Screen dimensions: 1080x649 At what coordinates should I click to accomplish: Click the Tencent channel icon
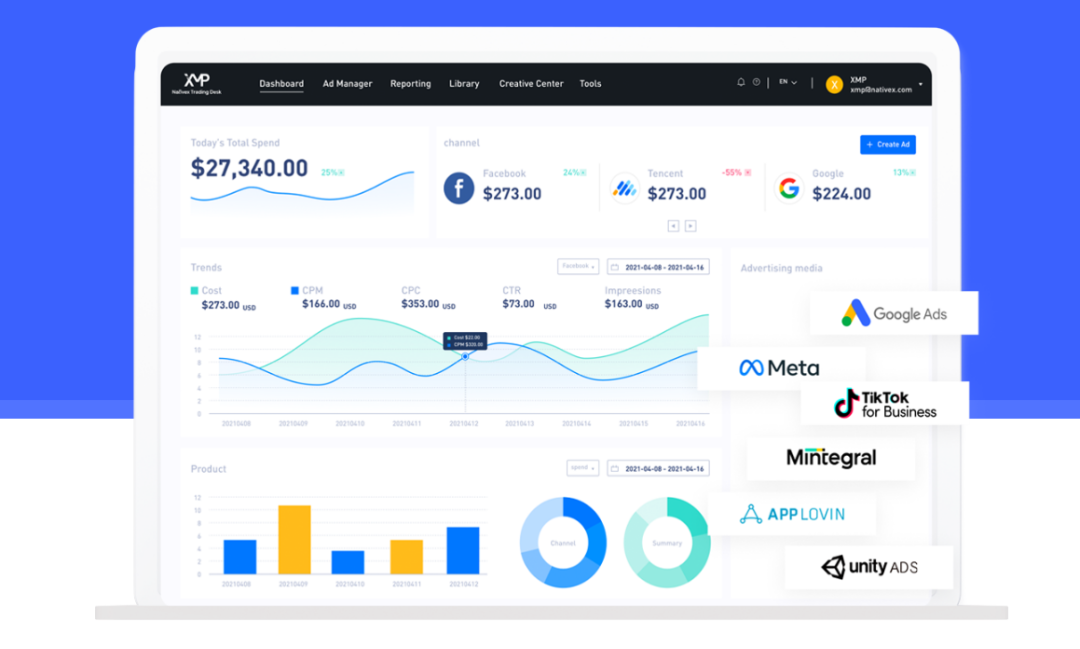[625, 188]
